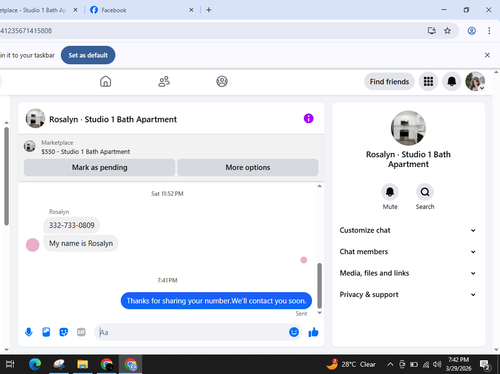This screenshot has width=500, height=374.
Task: Click the side panel apartment thumbnail
Action: [408, 128]
